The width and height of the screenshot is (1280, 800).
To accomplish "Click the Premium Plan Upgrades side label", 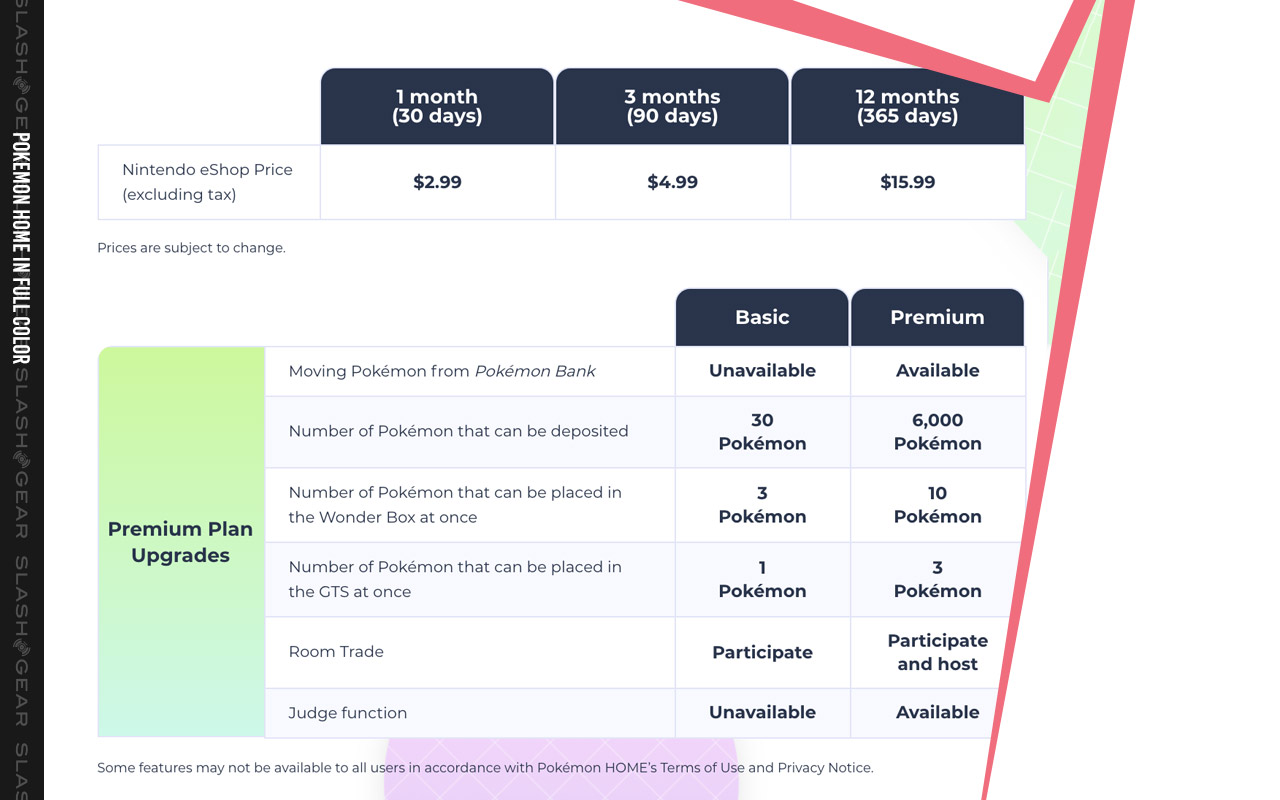I will point(180,542).
